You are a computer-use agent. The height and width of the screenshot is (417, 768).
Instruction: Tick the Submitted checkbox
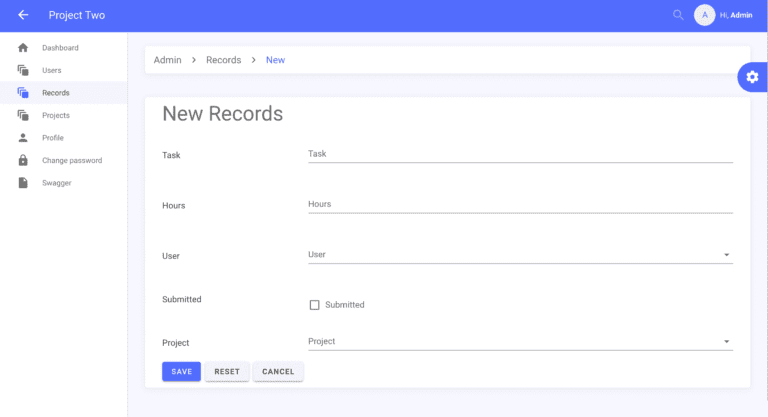(314, 305)
